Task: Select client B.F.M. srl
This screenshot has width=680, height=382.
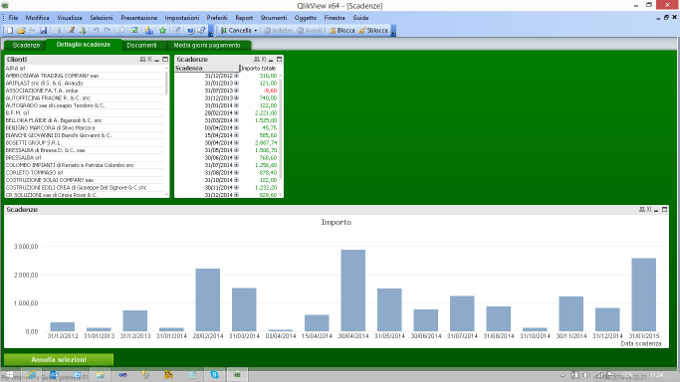Action: pos(84,113)
